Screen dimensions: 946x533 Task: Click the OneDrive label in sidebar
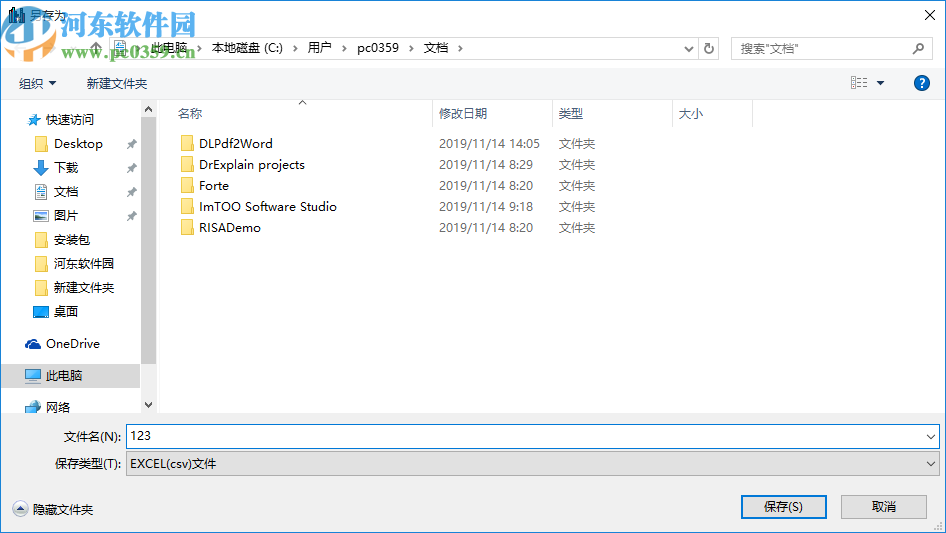click(x=73, y=343)
